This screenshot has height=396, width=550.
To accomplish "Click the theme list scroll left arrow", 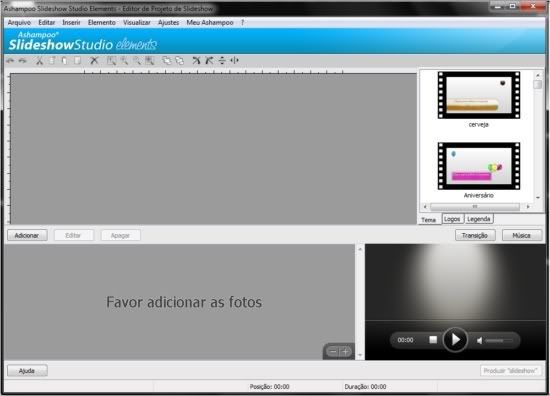I will coord(425,207).
